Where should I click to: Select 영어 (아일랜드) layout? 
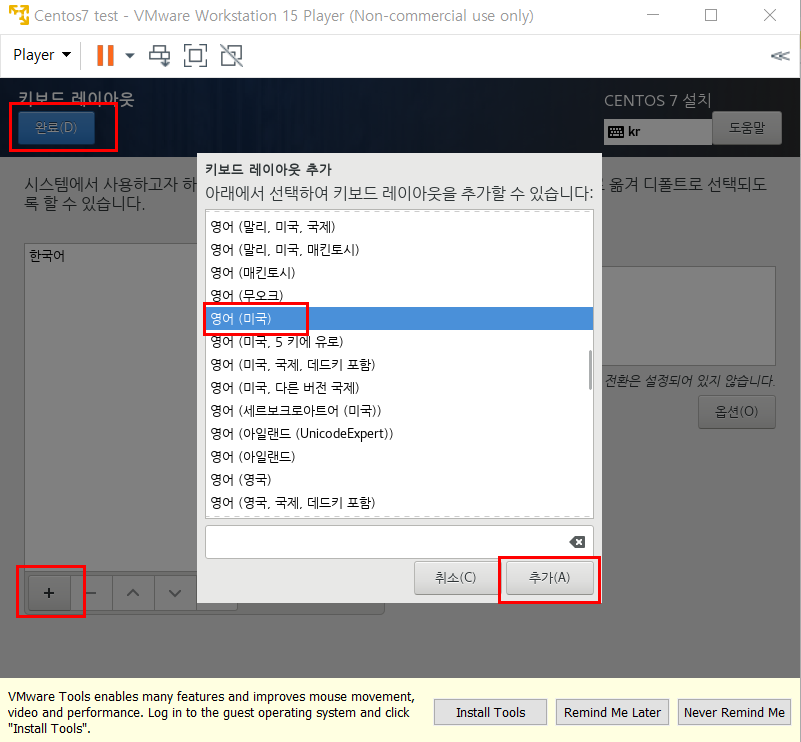pyautogui.click(x=399, y=457)
